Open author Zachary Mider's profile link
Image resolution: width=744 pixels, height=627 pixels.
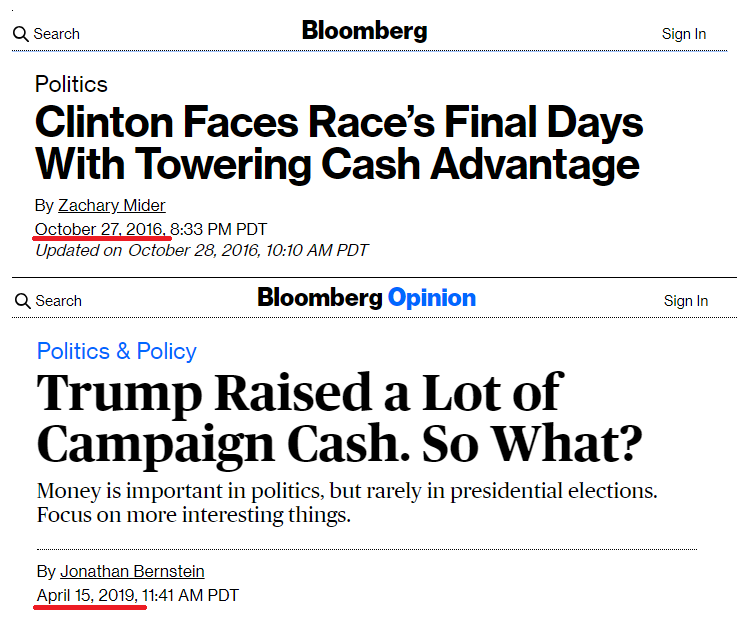112,206
